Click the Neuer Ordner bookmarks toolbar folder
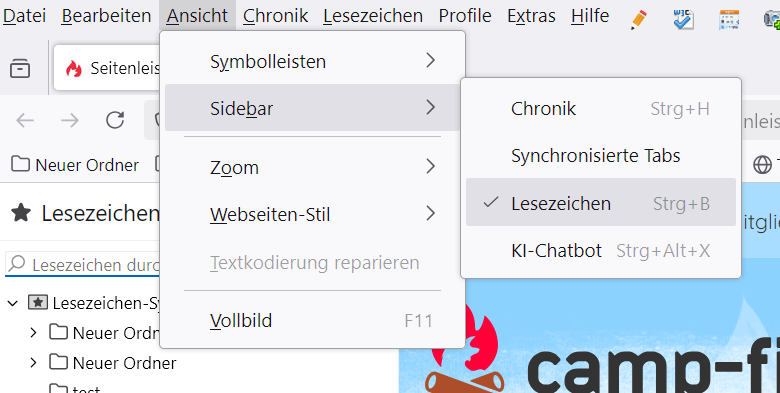The height and width of the screenshot is (393, 780). (x=75, y=165)
